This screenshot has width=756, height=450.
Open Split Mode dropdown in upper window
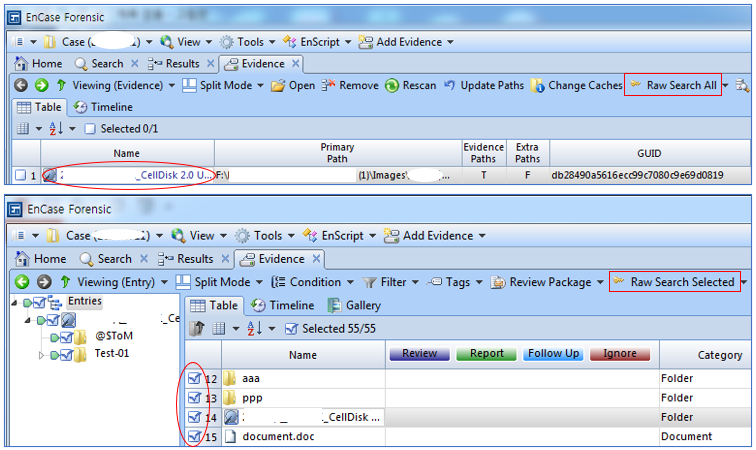tap(260, 86)
